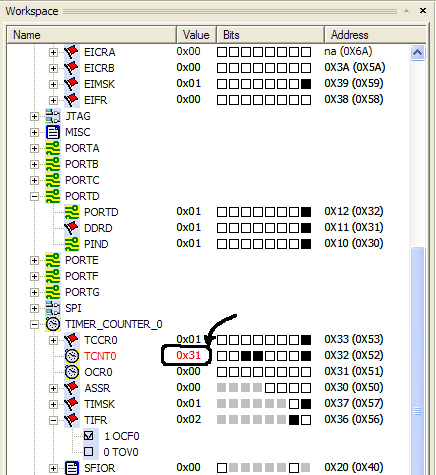
Task: Click the EIFR register flag icon
Action: tap(72, 100)
